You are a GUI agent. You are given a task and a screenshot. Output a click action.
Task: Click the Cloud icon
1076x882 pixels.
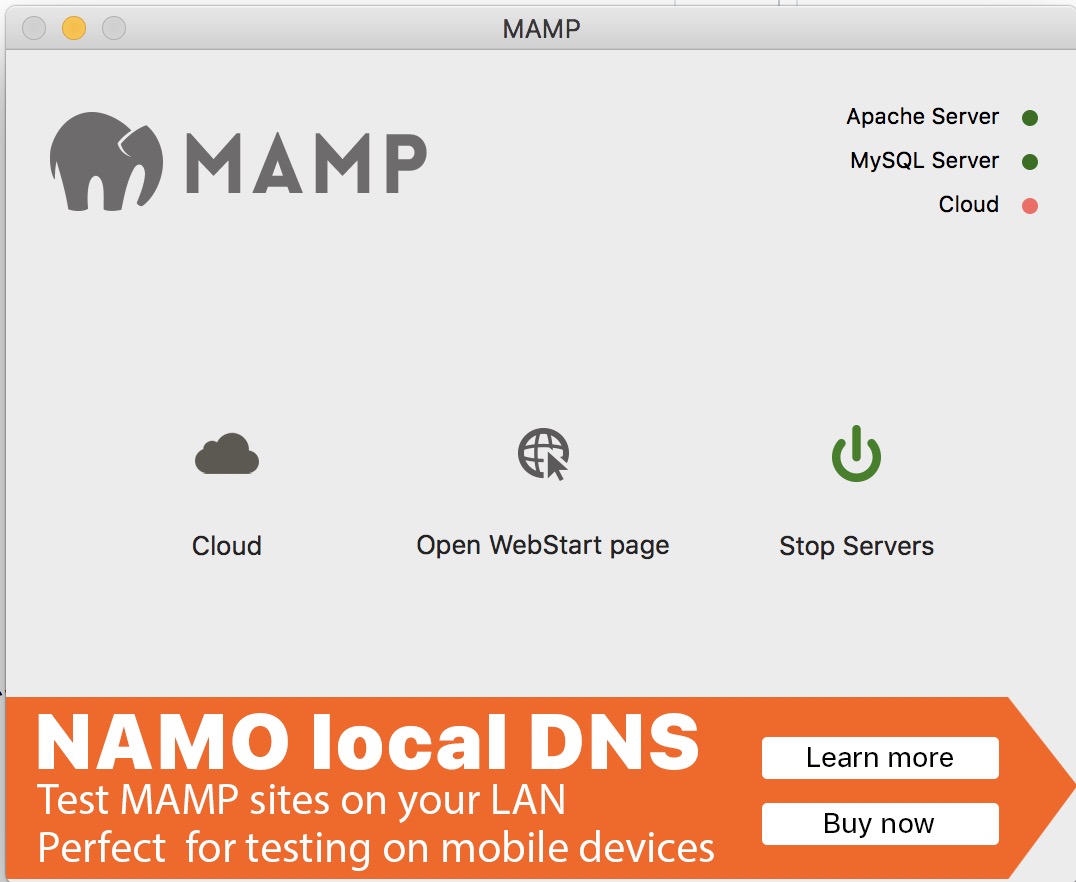pyautogui.click(x=227, y=454)
